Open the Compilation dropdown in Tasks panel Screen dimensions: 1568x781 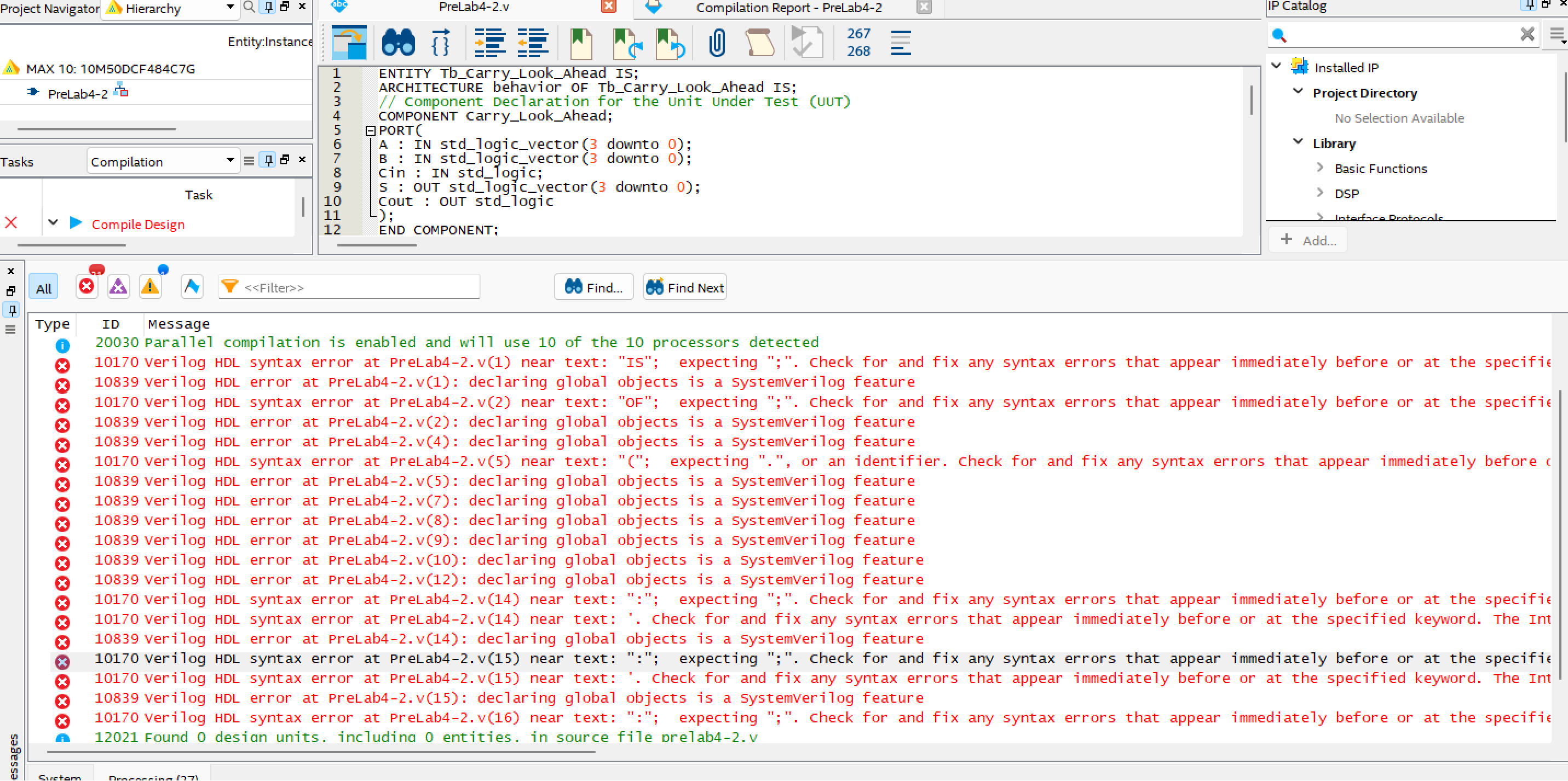[163, 162]
